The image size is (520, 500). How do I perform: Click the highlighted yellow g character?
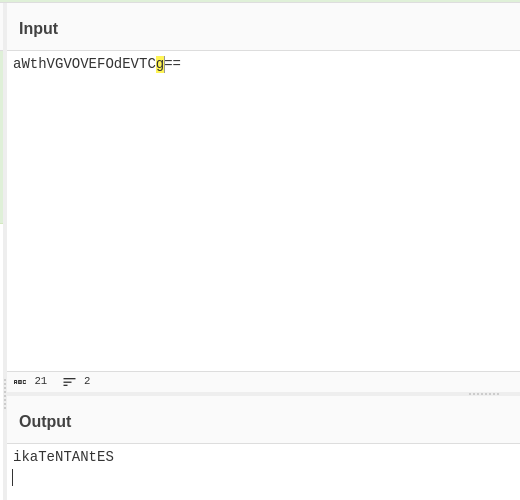pyautogui.click(x=160, y=64)
